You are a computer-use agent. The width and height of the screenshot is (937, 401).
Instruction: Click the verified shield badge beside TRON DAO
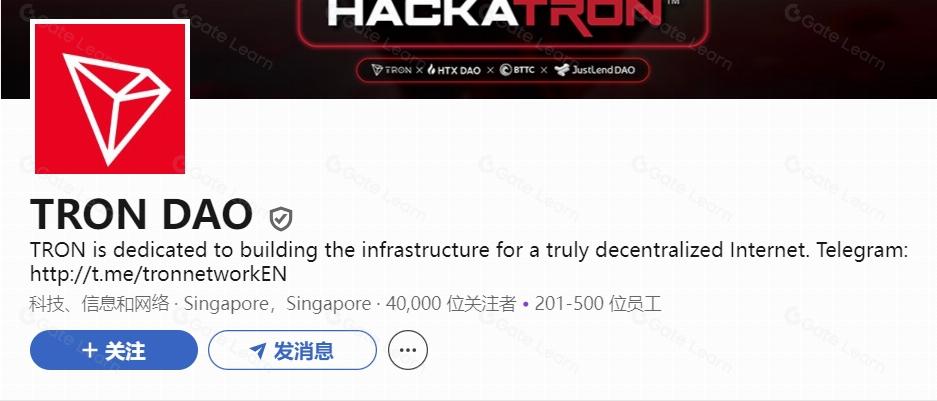coord(281,219)
